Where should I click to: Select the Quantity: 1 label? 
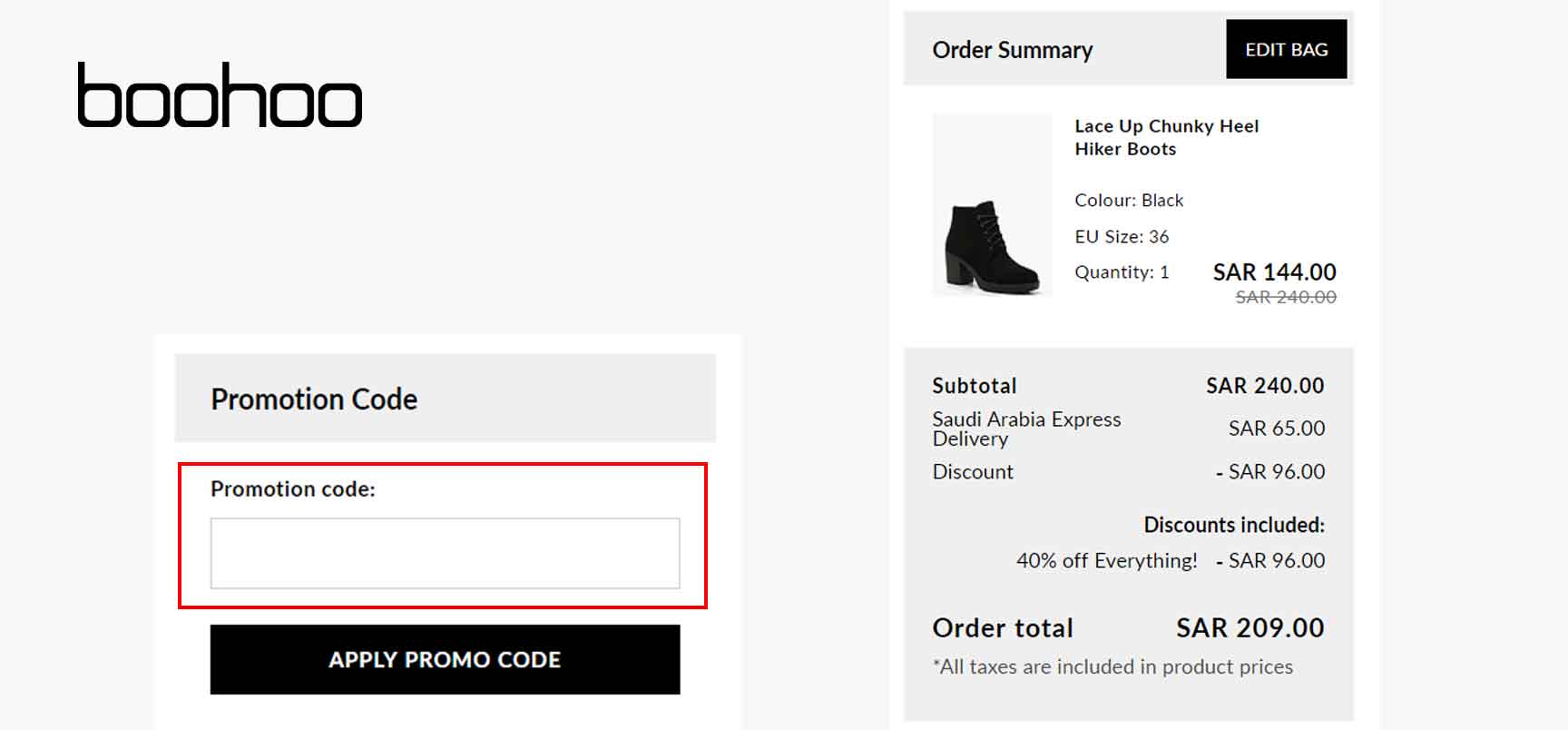1121,271
